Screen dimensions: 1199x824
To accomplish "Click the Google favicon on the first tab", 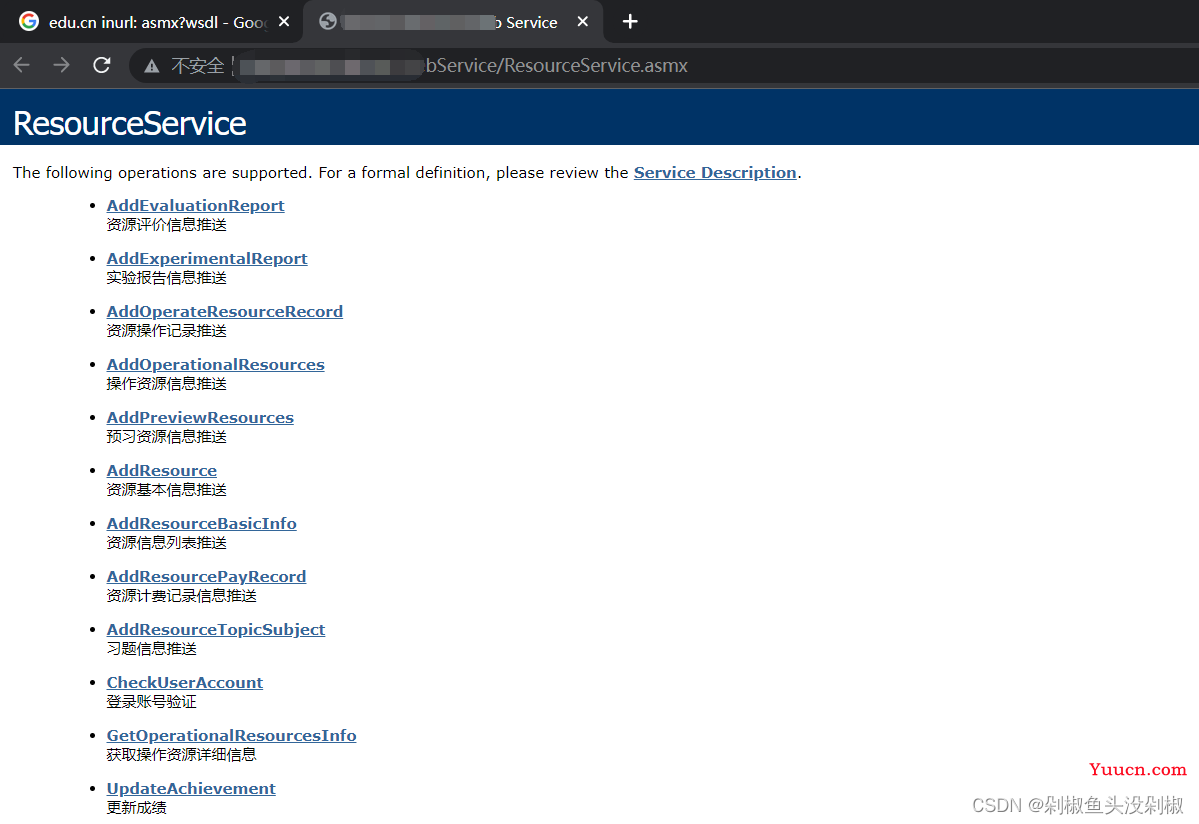I will tap(29, 21).
